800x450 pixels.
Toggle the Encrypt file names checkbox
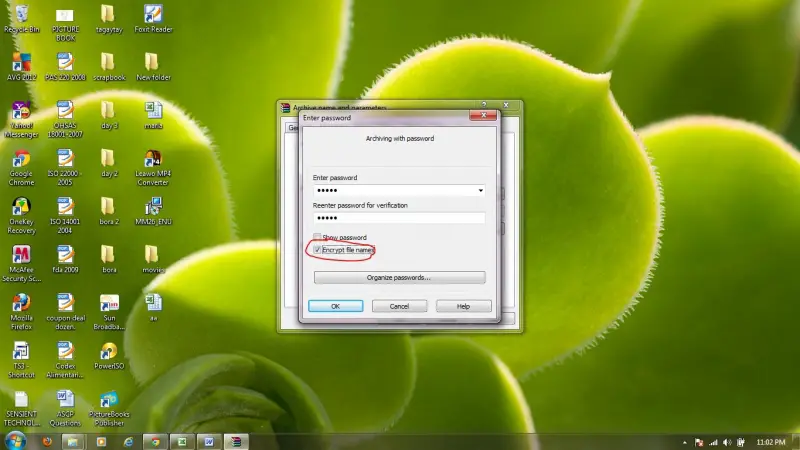(x=317, y=250)
